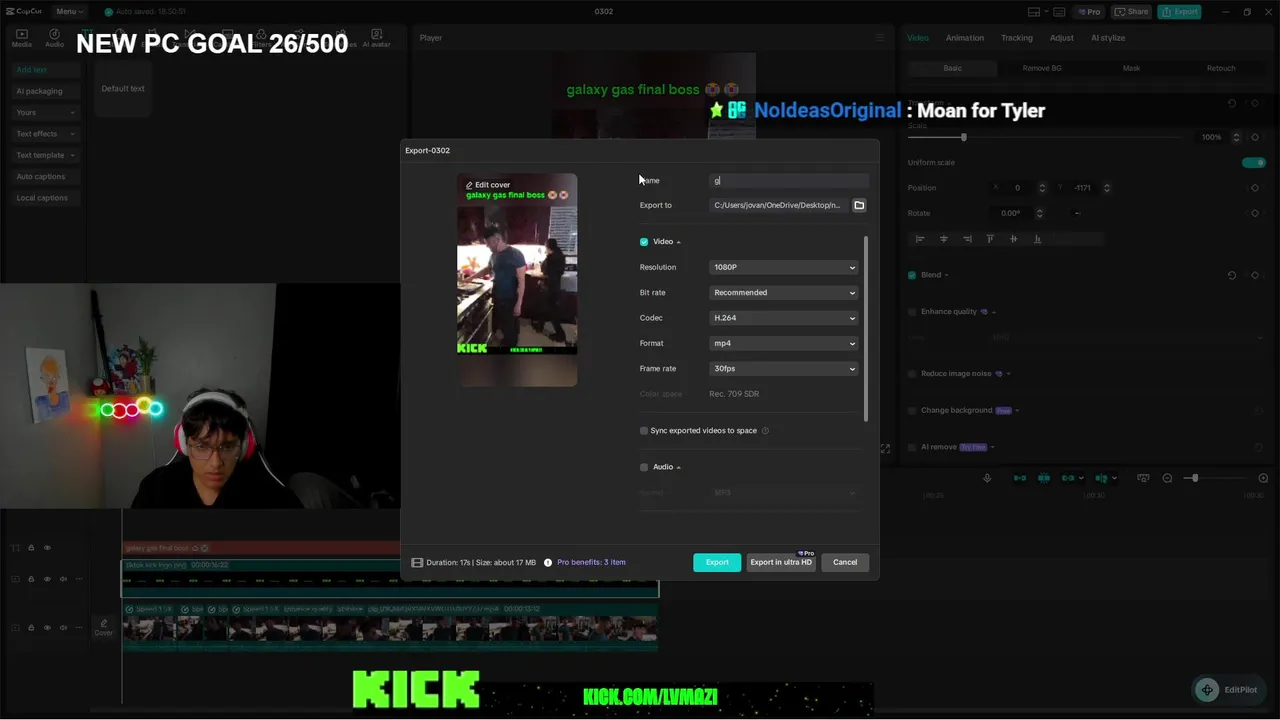This screenshot has height=720, width=1280.
Task: Enable Enhance quality checkbox
Action: [912, 312]
